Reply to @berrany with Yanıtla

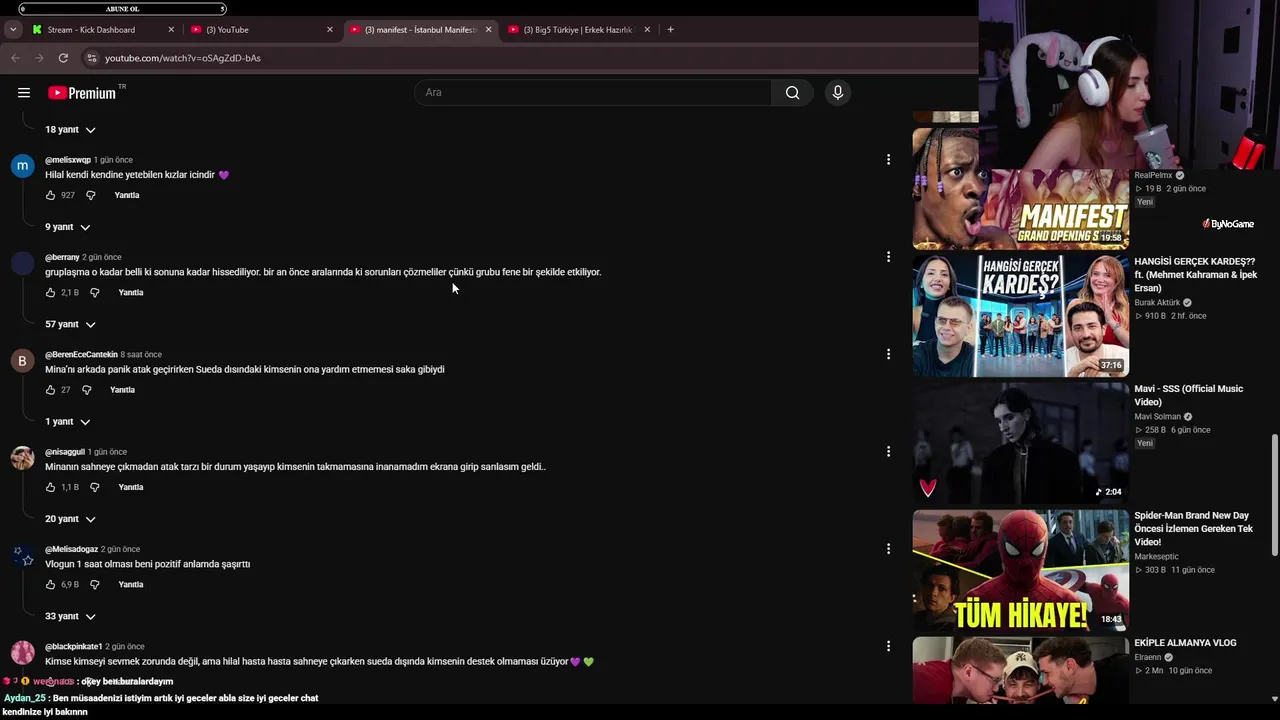coord(131,292)
